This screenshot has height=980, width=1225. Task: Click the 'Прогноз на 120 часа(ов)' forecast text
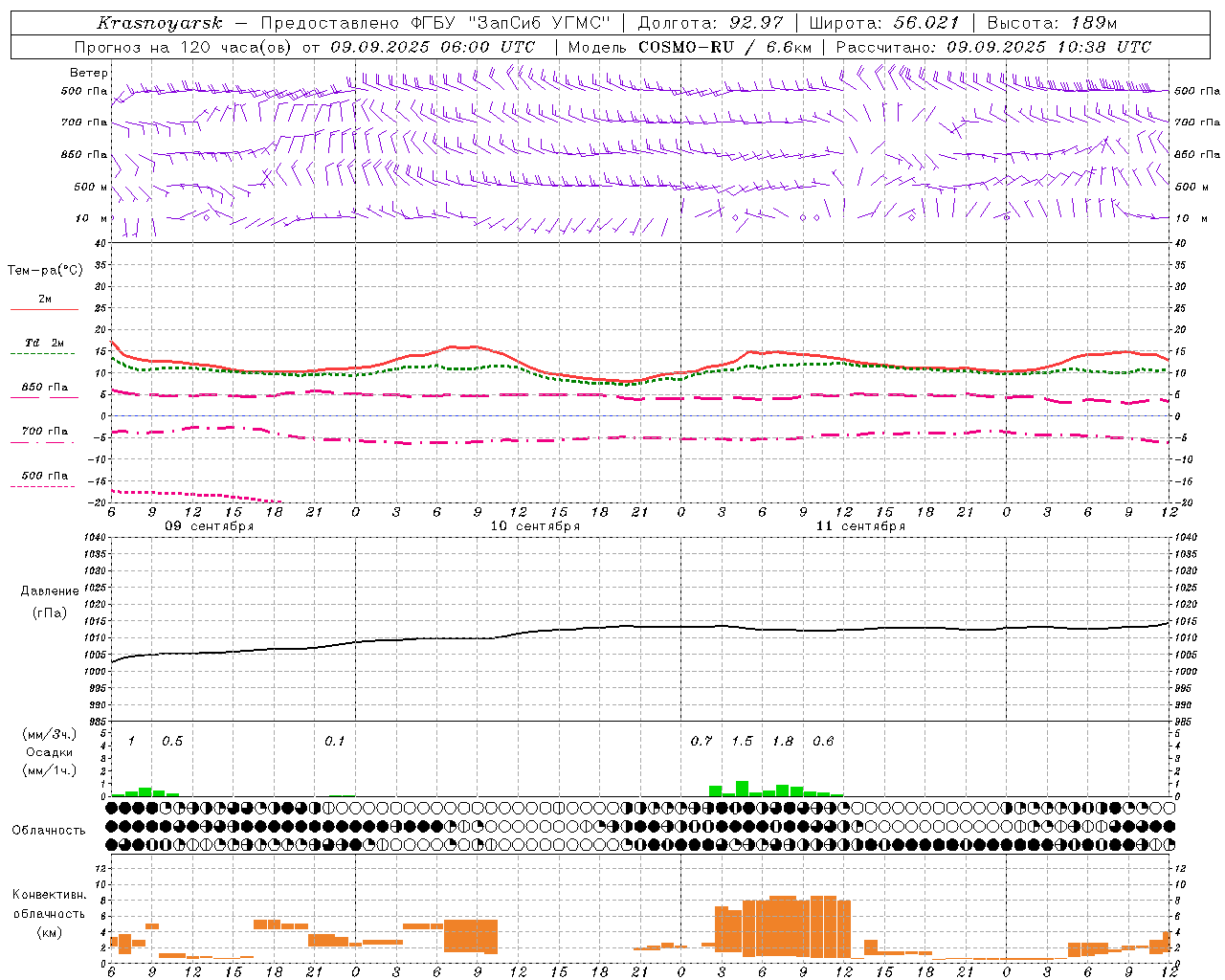pyautogui.click(x=184, y=47)
